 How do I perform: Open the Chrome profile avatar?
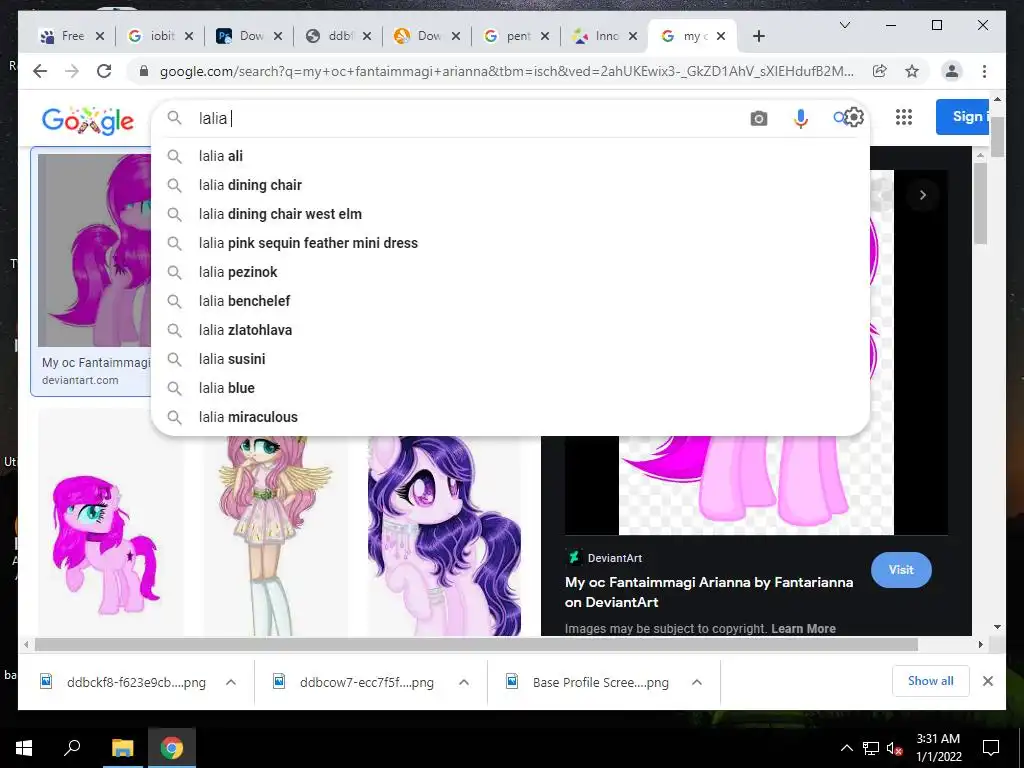(x=952, y=71)
